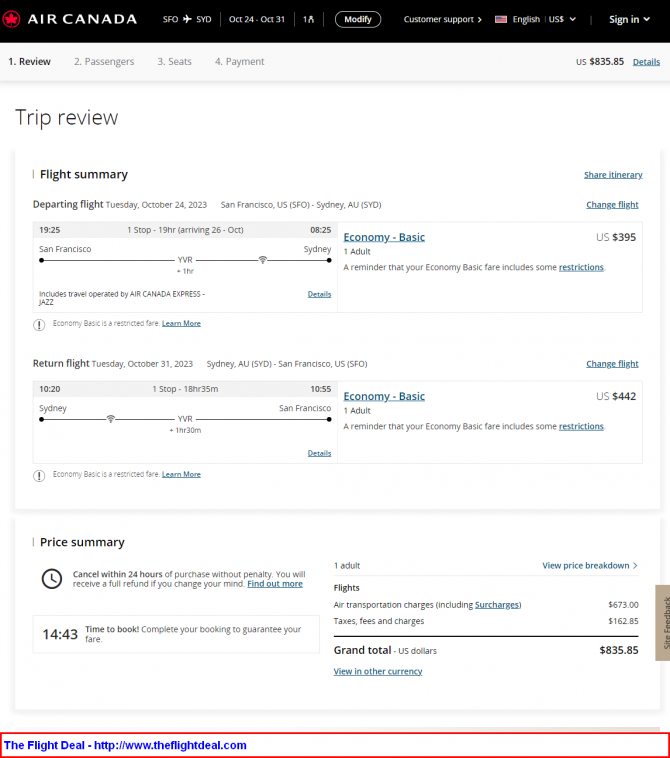The image size is (670, 758).
Task: Click Learn More under departing flight
Action: tap(181, 323)
